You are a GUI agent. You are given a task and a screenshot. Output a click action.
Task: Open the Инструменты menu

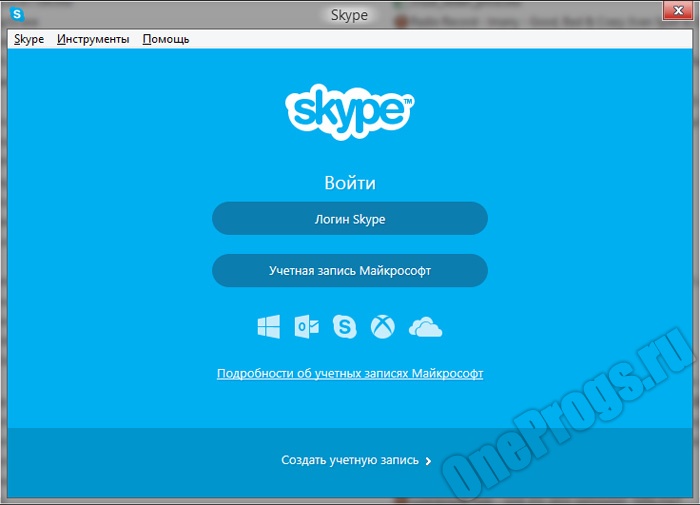93,39
